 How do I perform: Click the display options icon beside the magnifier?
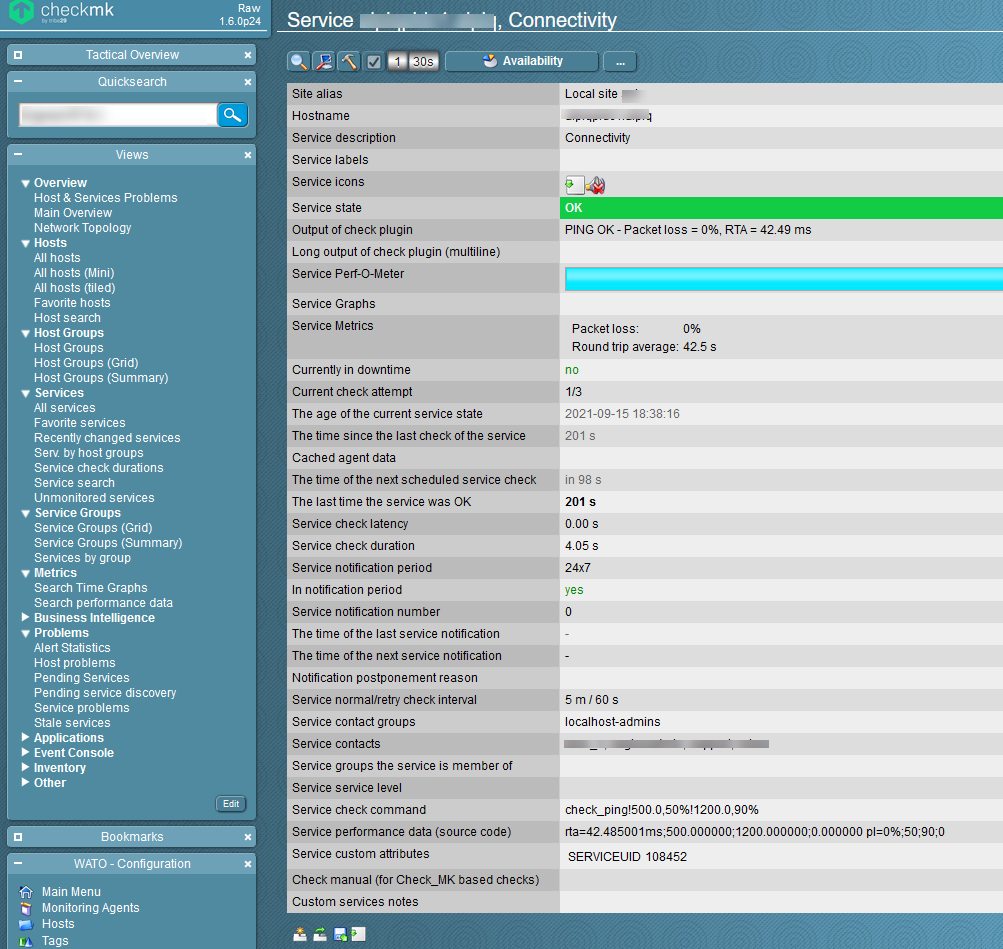tap(324, 62)
